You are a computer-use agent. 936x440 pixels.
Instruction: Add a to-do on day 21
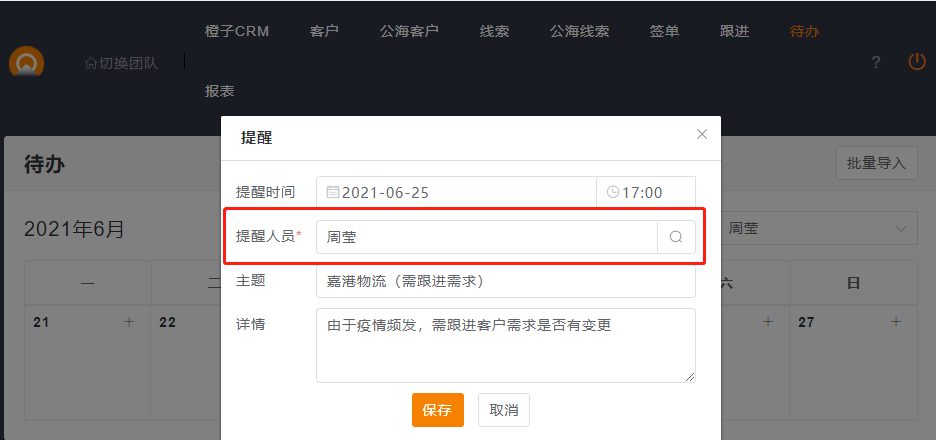128,322
